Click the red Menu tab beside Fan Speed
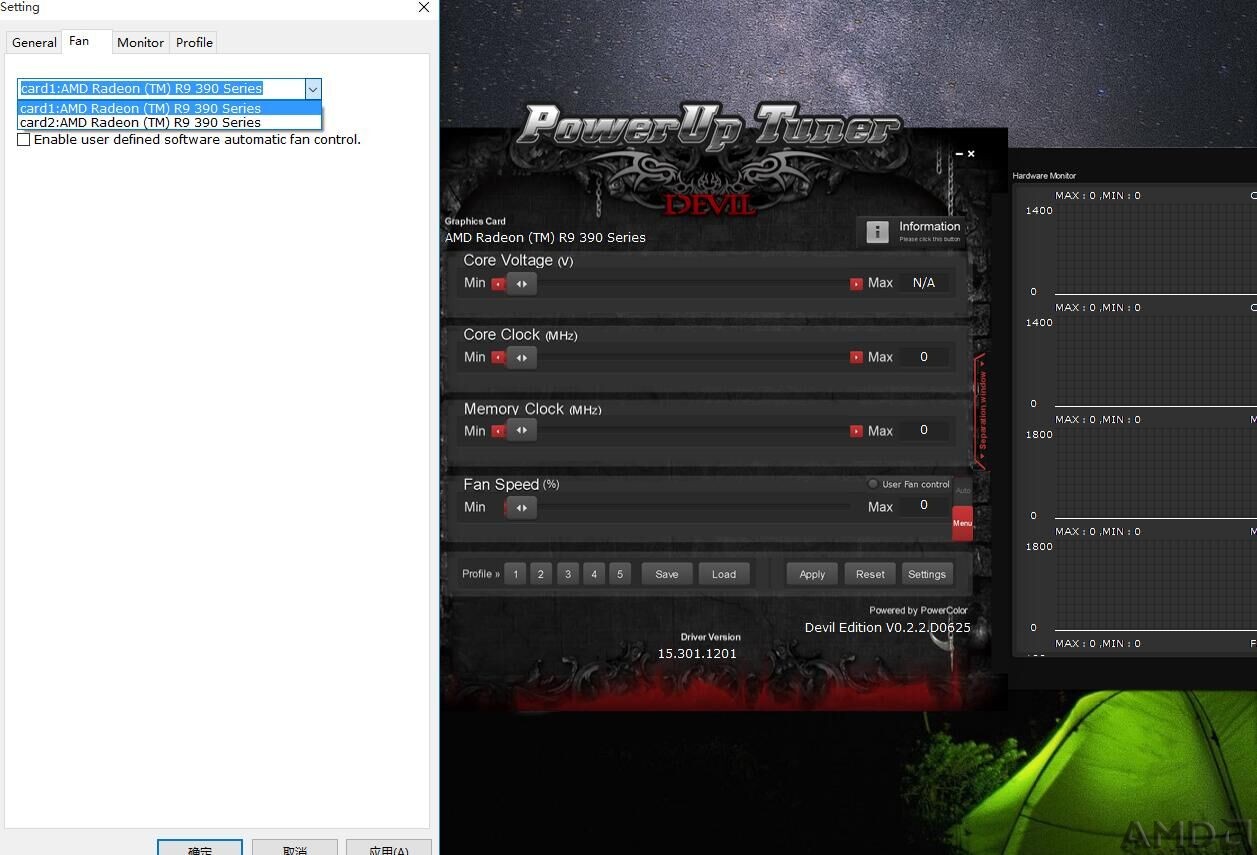 tap(962, 523)
